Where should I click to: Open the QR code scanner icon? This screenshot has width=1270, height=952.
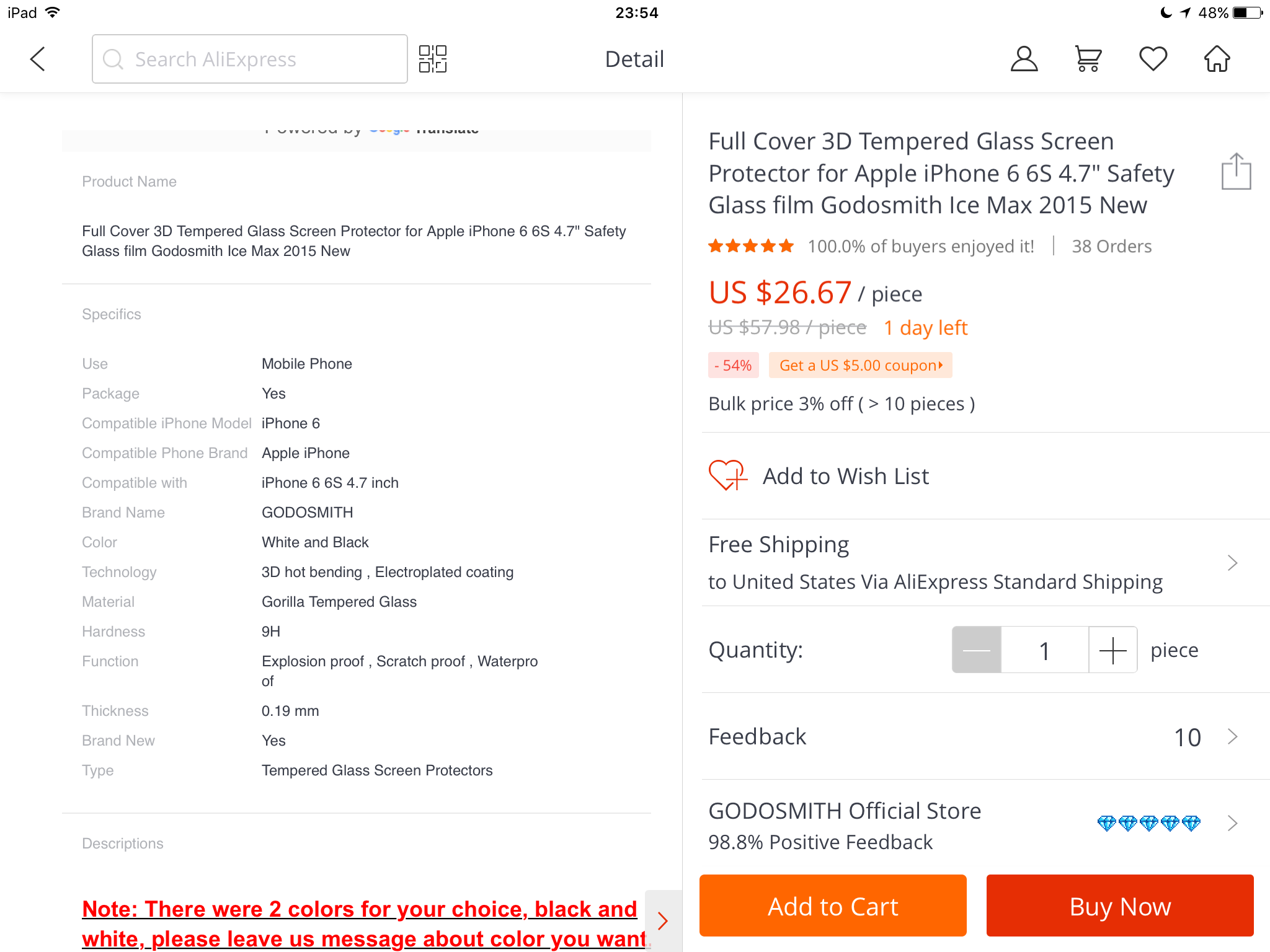pyautogui.click(x=432, y=59)
